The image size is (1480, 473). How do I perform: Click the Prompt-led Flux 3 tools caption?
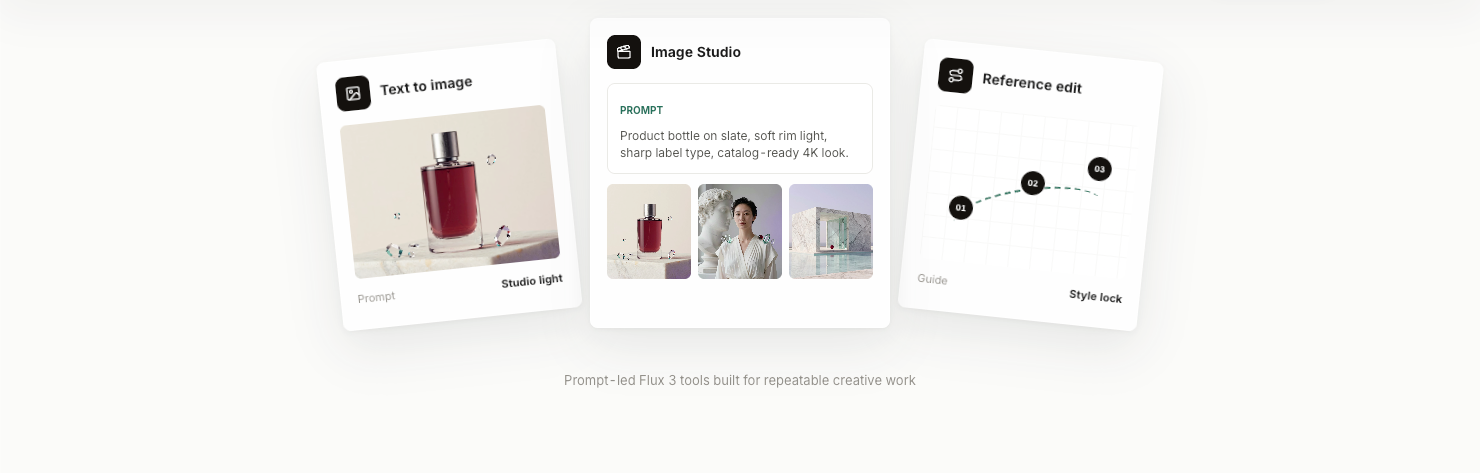740,380
